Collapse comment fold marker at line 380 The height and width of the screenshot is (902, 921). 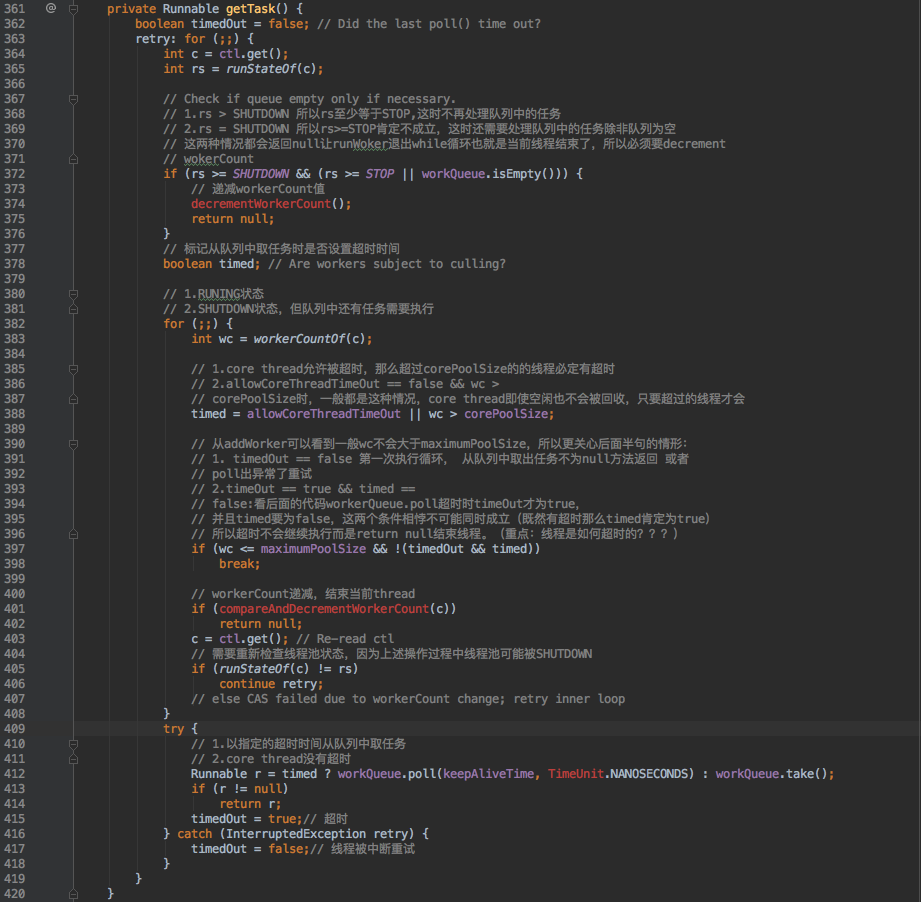coord(73,294)
